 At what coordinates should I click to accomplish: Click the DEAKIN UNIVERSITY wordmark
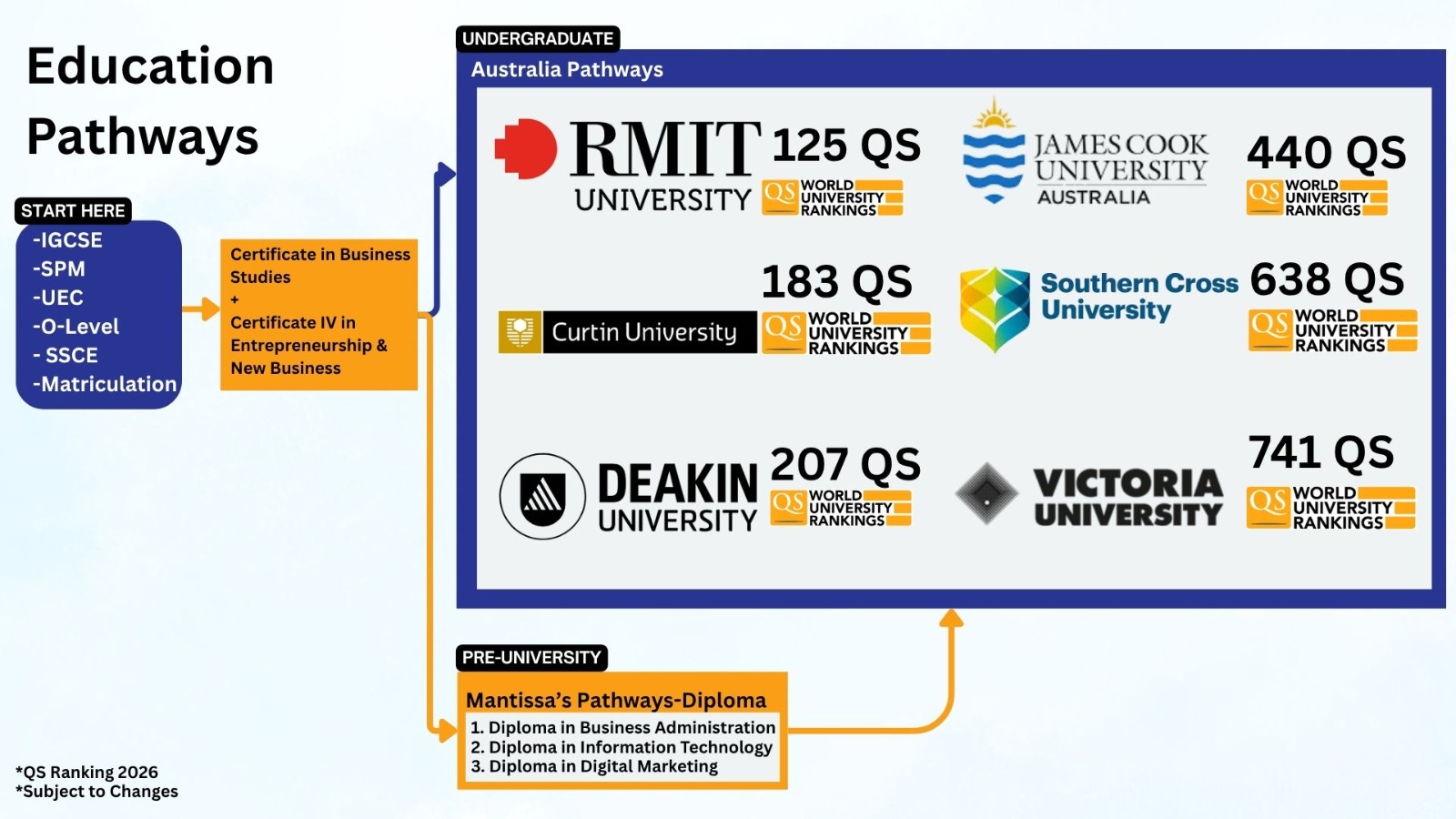pyautogui.click(x=677, y=497)
